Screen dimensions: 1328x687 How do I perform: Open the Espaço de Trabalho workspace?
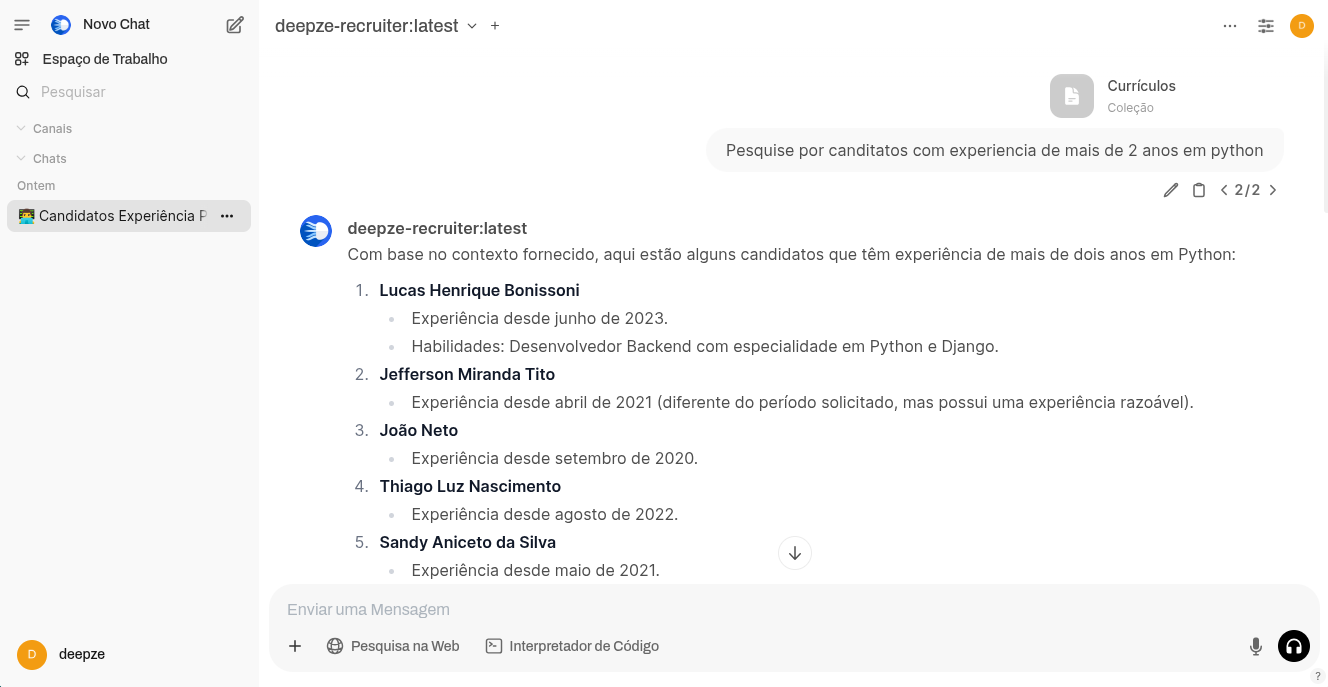(104, 59)
